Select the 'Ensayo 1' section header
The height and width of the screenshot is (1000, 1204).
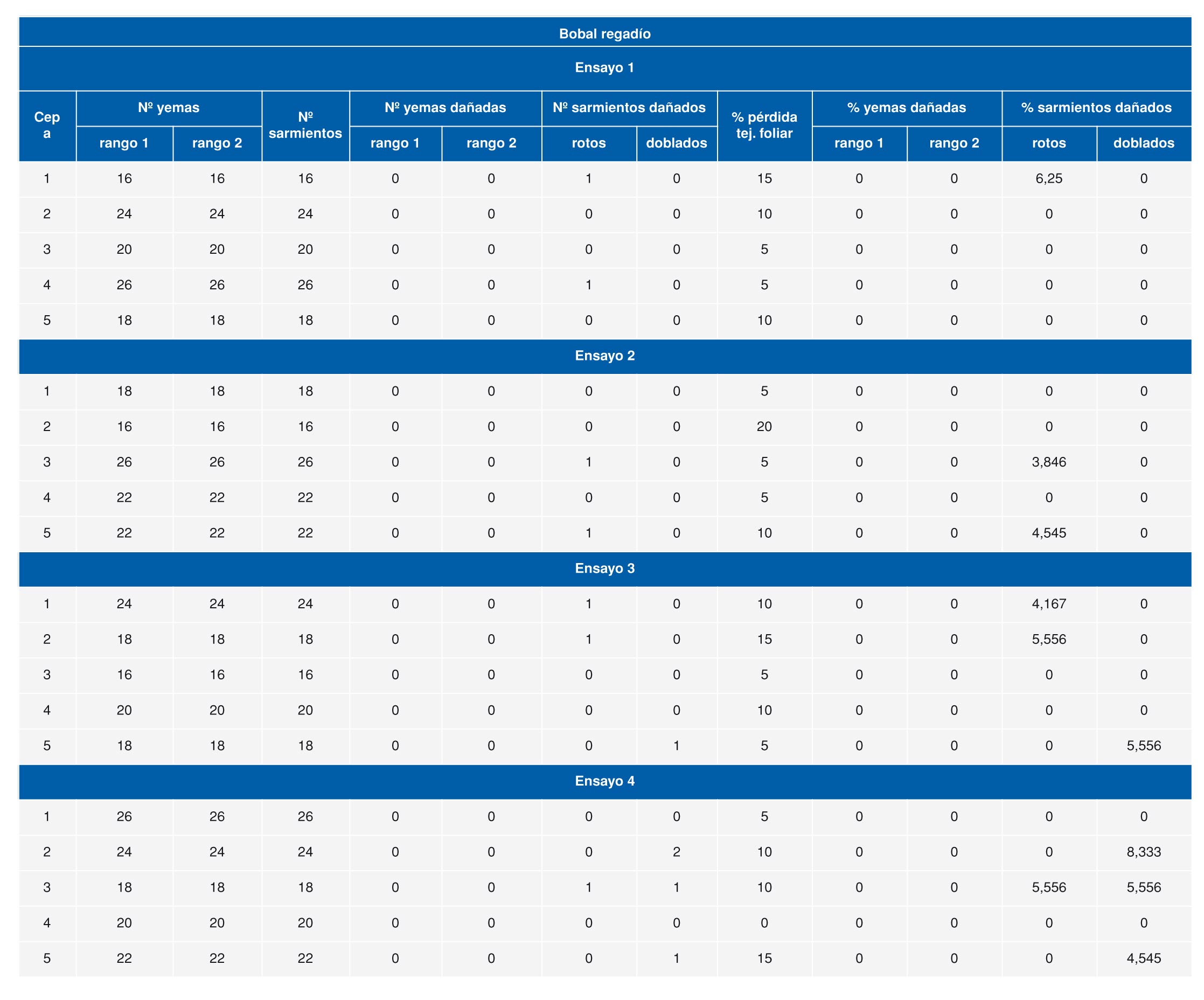pos(605,68)
